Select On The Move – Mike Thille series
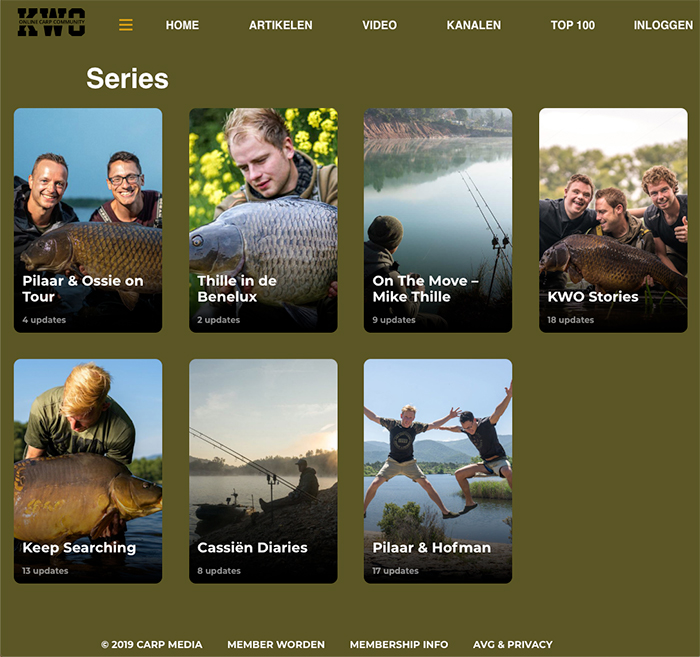 click(x=438, y=220)
